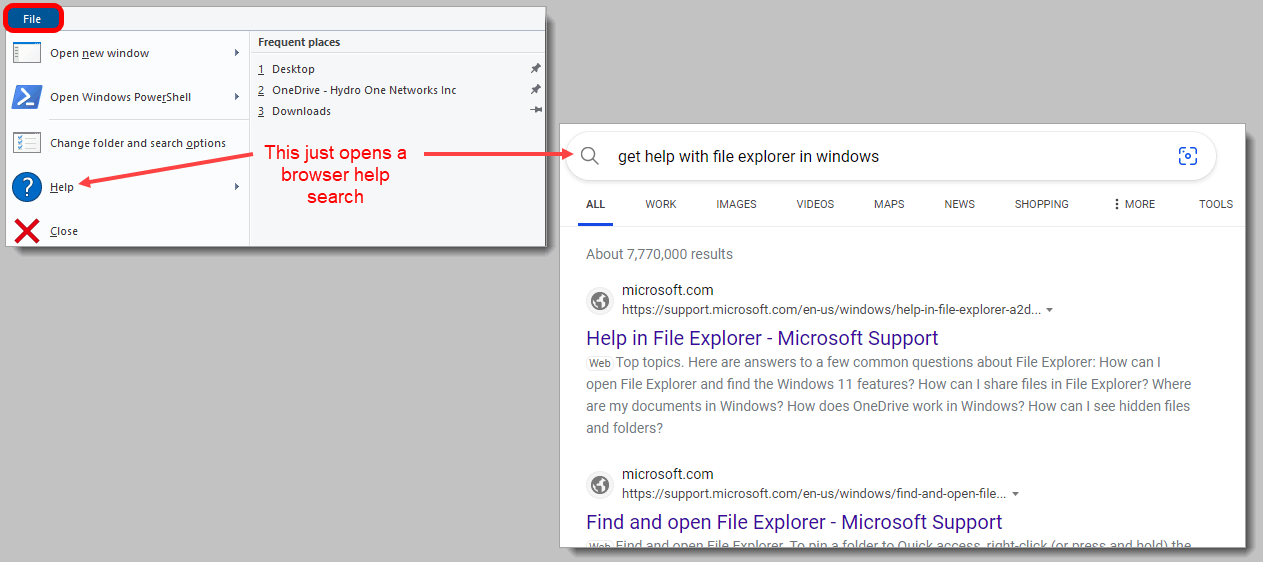This screenshot has height=562, width=1263.
Task: Expand arrow beside help-in-file-explorer URL
Action: 1049,310
